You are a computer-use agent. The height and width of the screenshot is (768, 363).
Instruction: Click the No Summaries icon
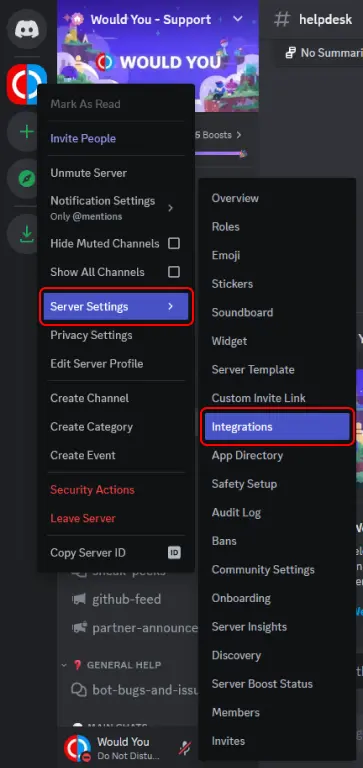[x=290, y=52]
